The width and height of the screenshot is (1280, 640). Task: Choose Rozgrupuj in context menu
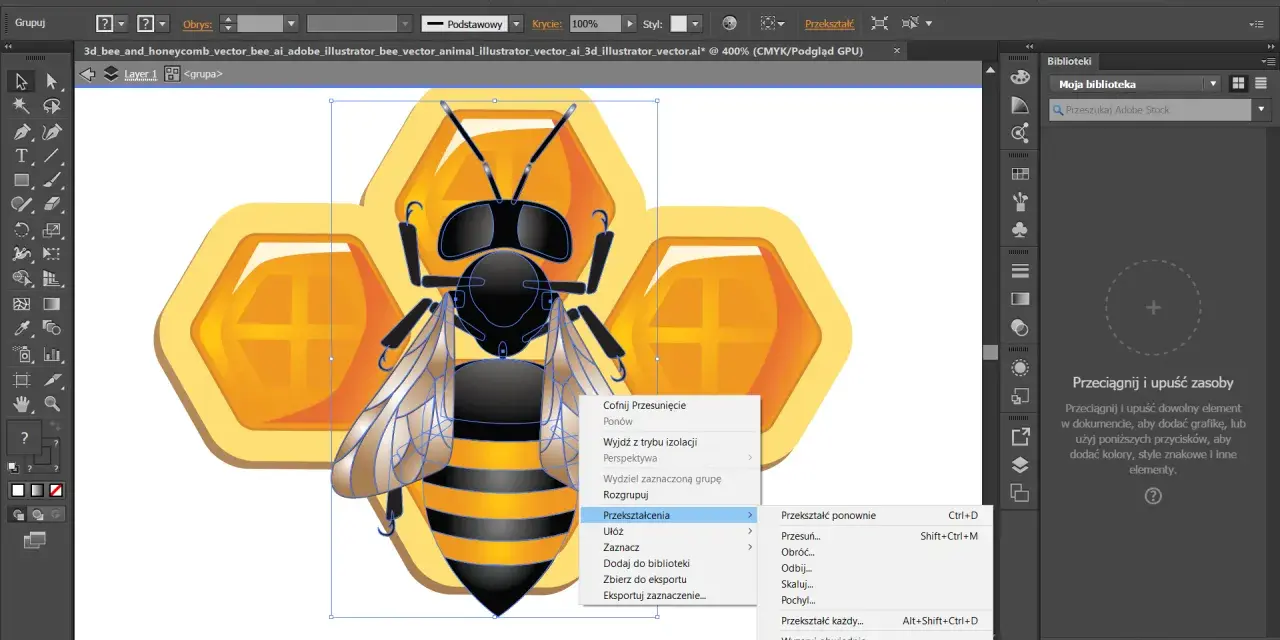coord(626,494)
